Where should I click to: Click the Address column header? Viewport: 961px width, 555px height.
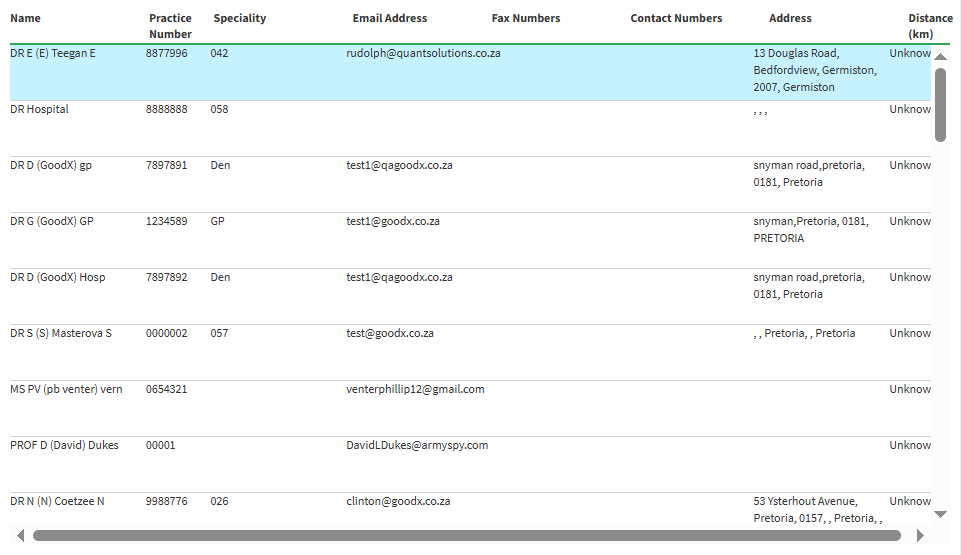[x=790, y=18]
